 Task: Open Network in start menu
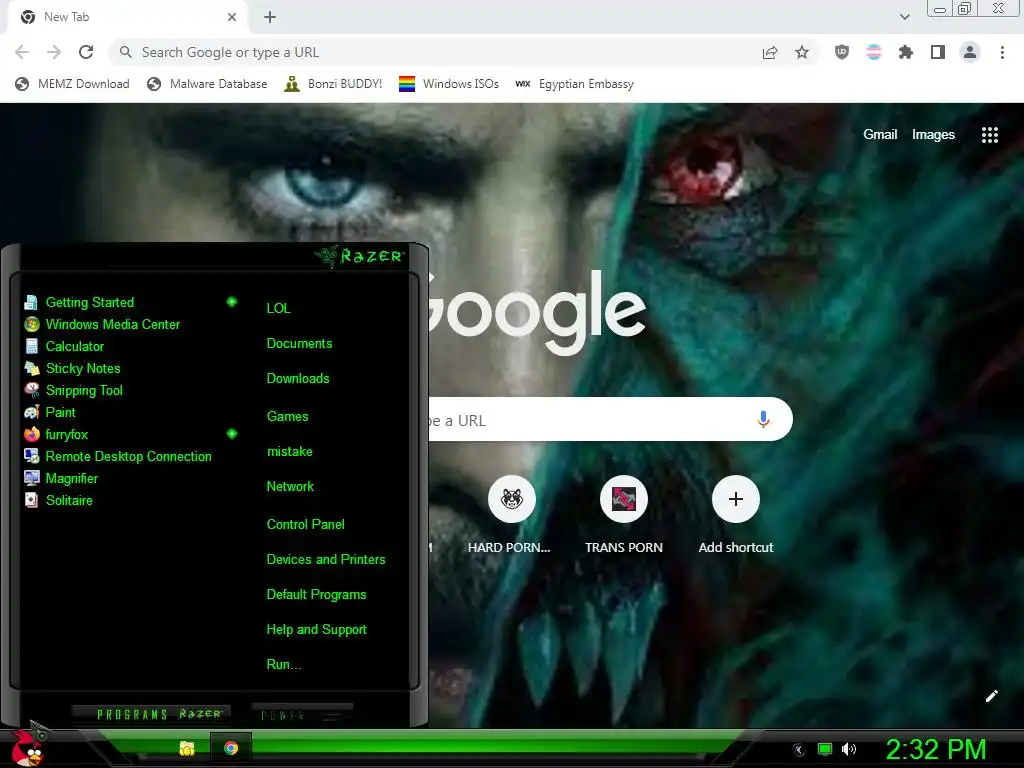(x=290, y=487)
